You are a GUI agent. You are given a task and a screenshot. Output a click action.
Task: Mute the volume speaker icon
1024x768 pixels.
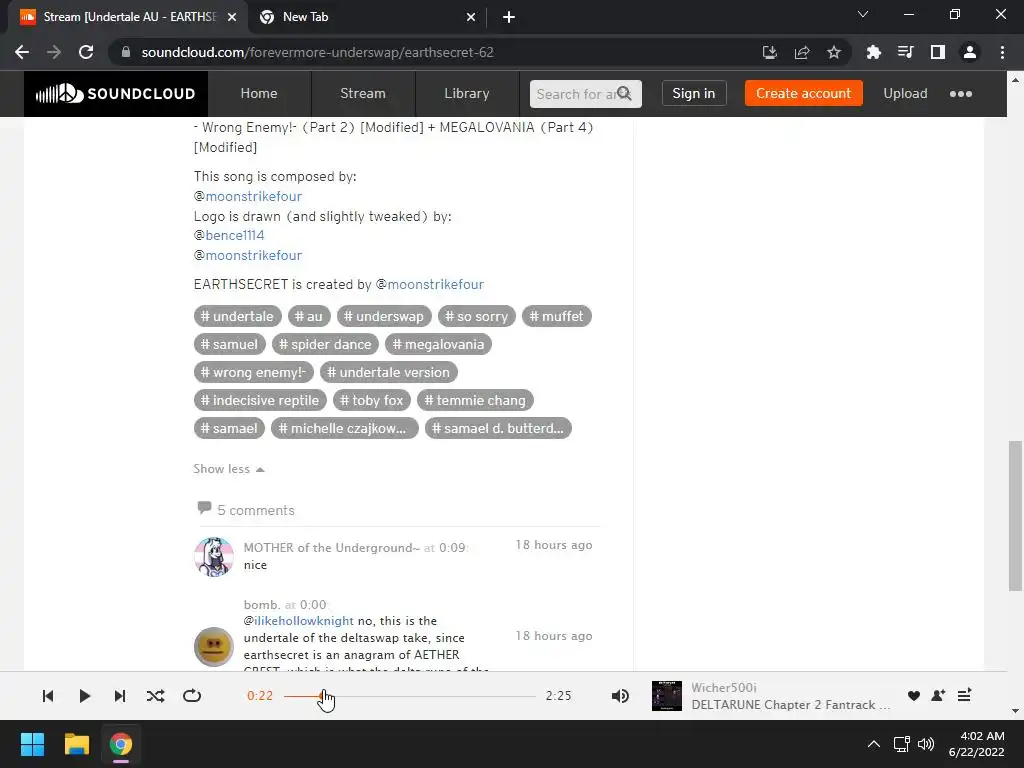620,696
